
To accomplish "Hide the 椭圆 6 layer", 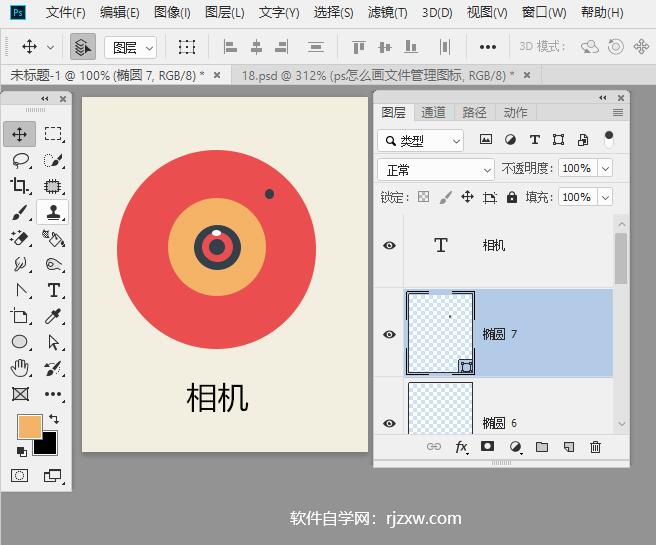I will (x=389, y=423).
